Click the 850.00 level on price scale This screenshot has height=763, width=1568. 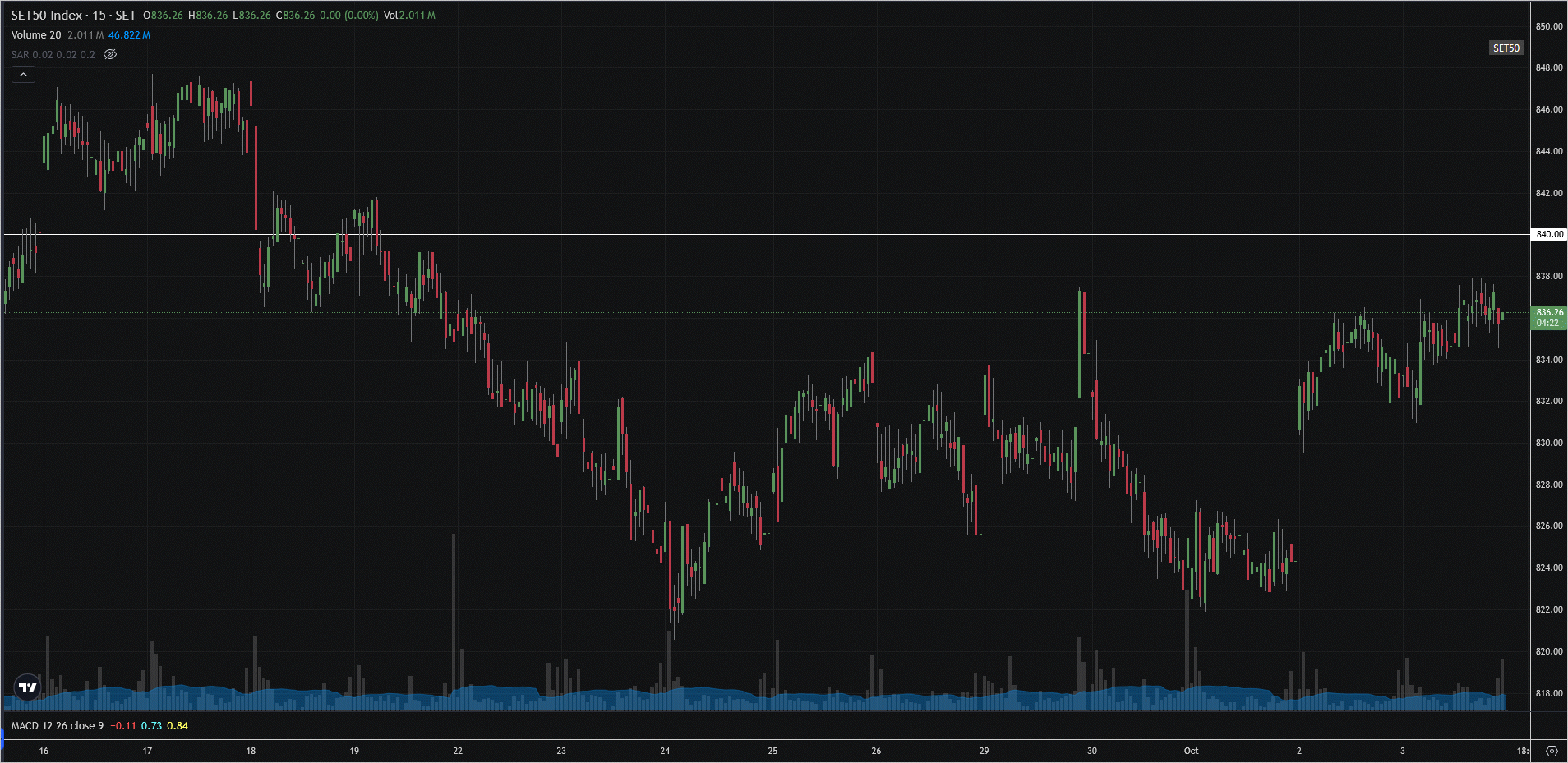1549,26
